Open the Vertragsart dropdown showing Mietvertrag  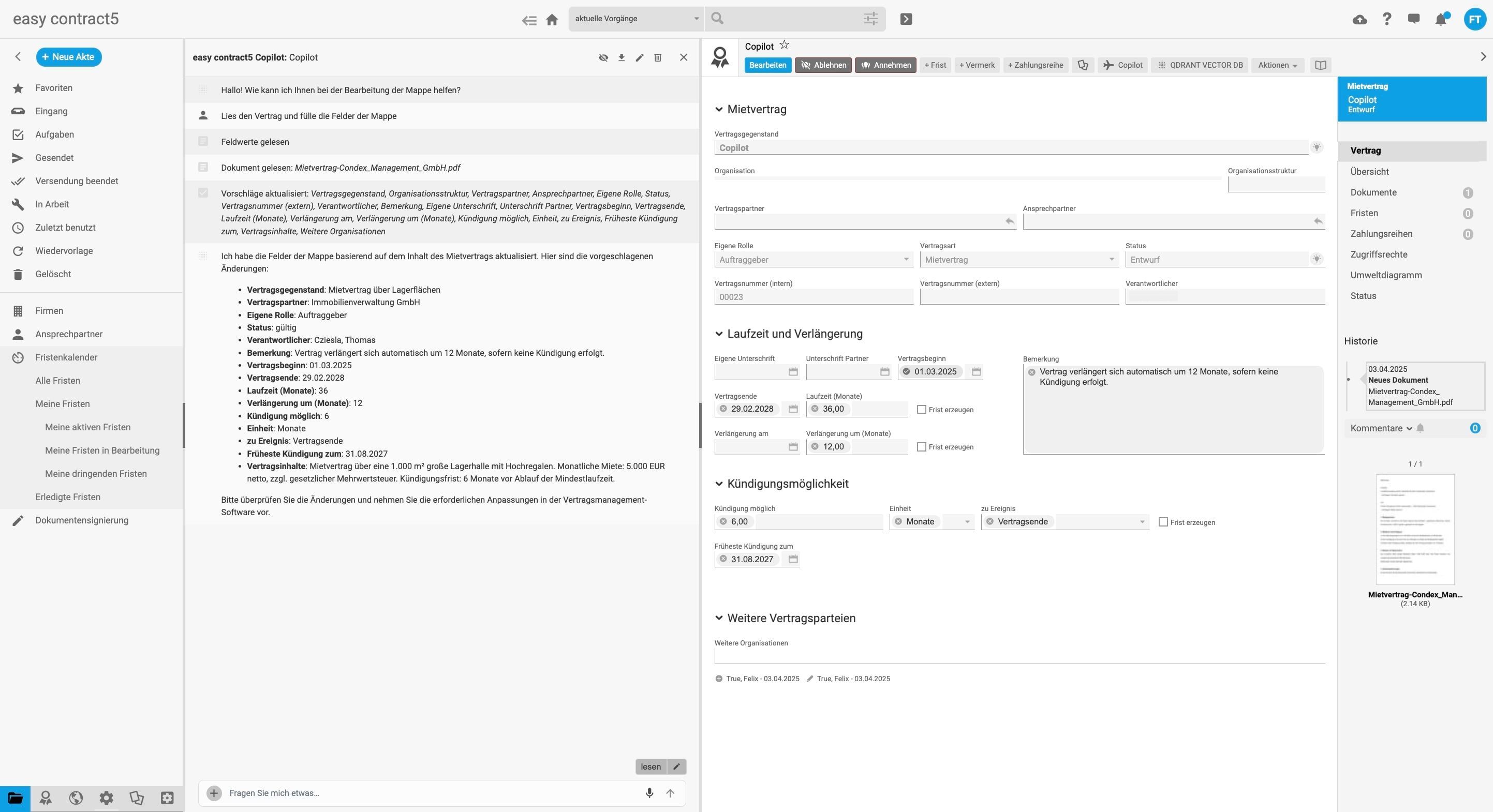click(1111, 260)
